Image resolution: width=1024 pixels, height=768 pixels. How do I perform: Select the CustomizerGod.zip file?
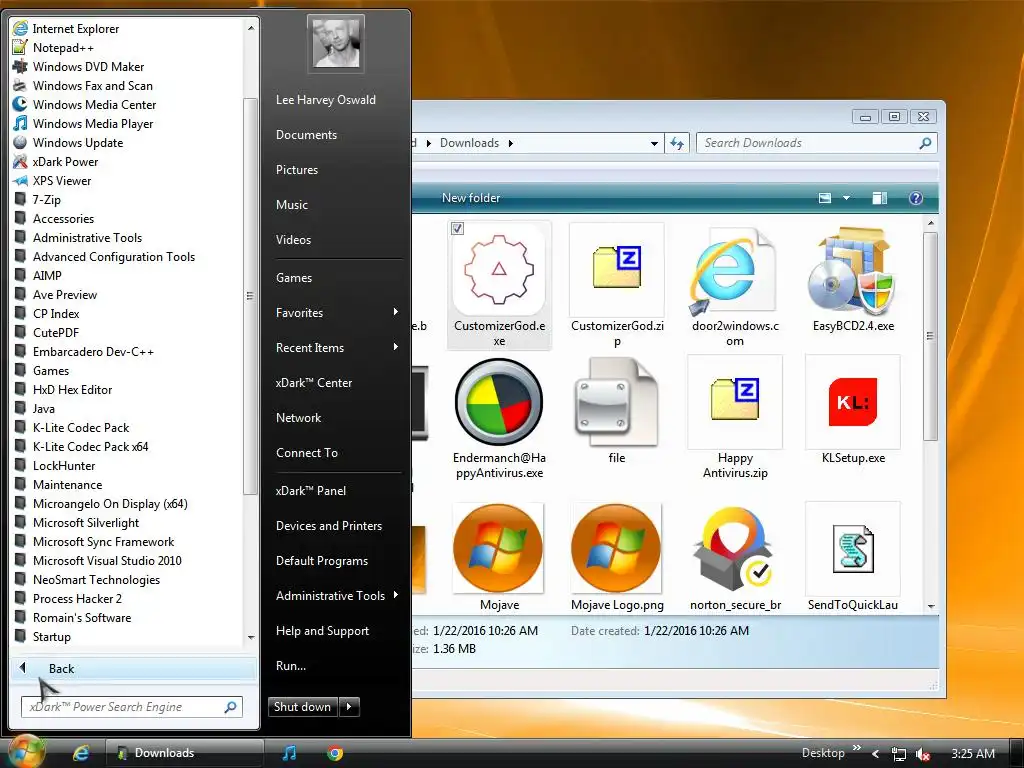coord(616,285)
